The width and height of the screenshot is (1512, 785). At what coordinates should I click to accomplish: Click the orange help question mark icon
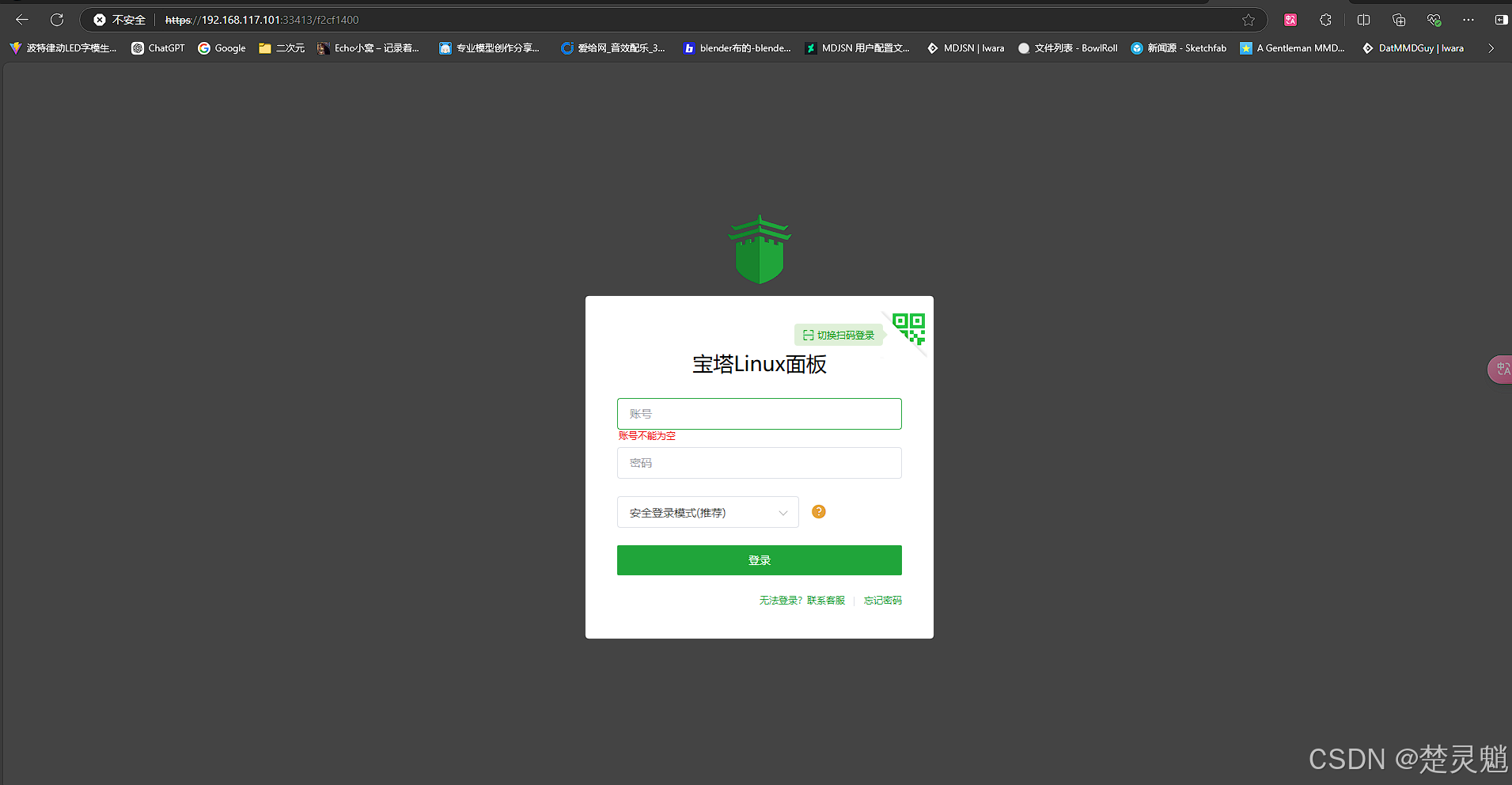[x=819, y=512]
